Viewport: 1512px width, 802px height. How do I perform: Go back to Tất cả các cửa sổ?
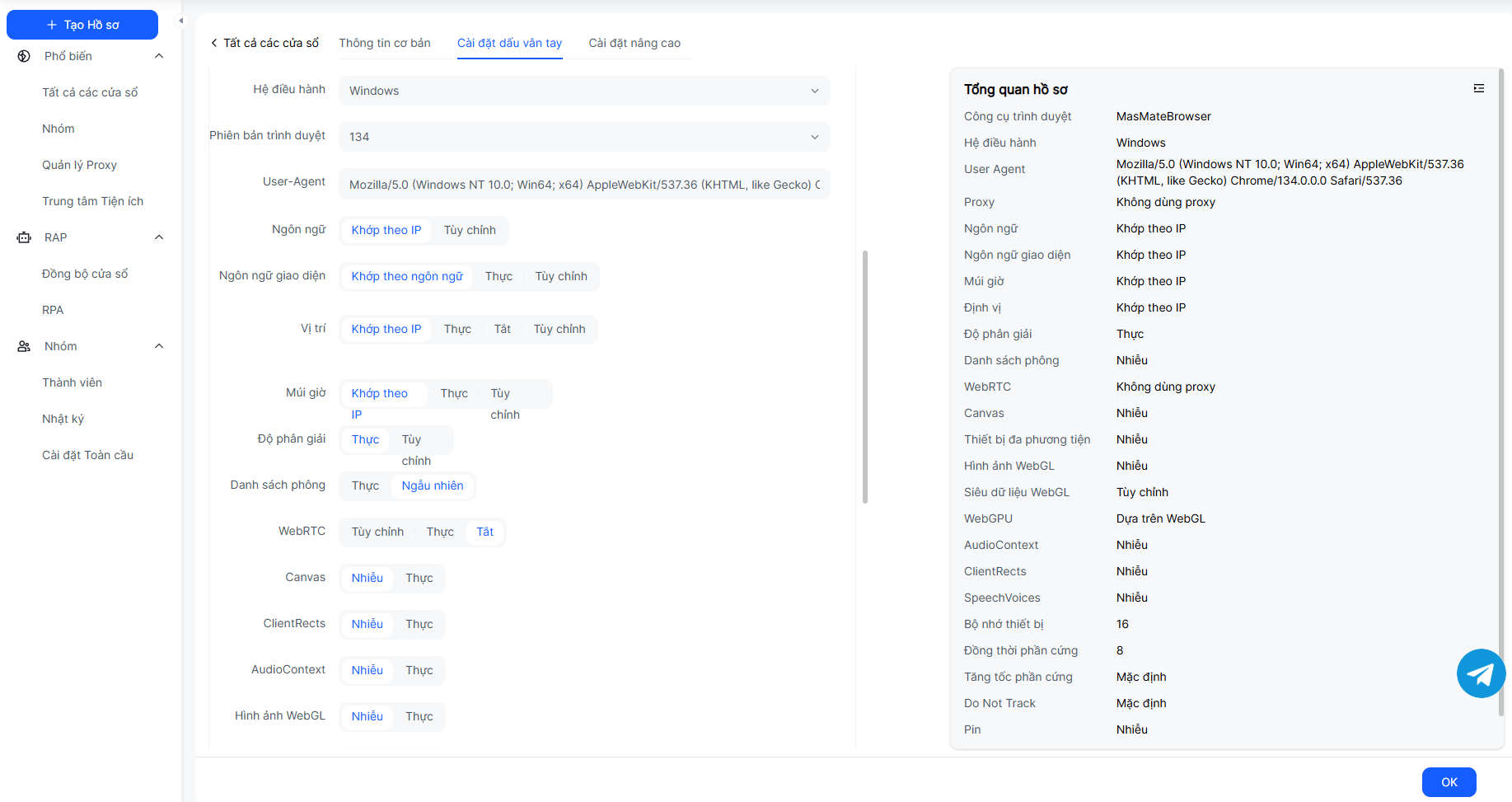pos(264,43)
